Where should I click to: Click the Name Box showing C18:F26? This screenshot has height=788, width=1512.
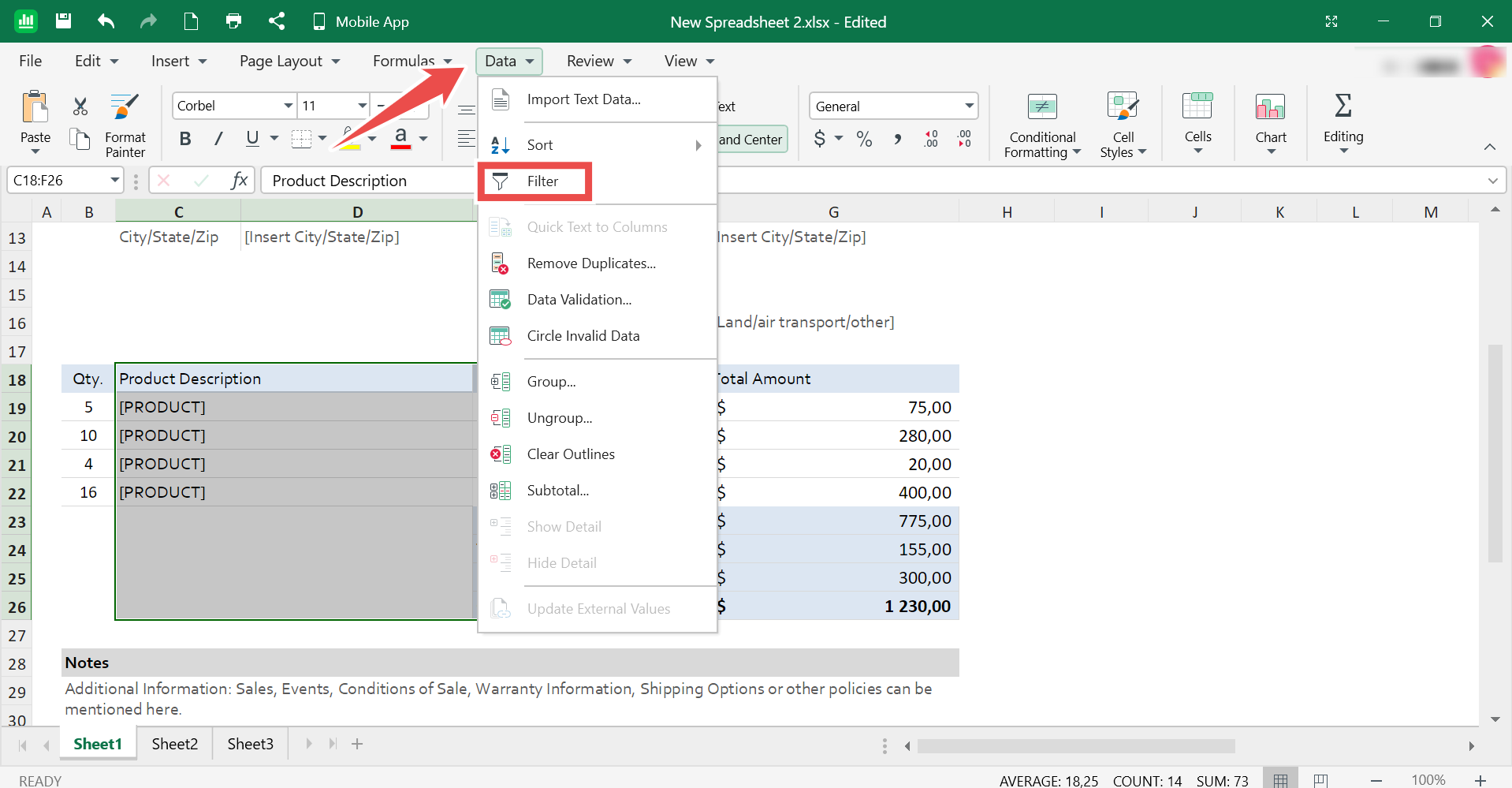coord(65,181)
